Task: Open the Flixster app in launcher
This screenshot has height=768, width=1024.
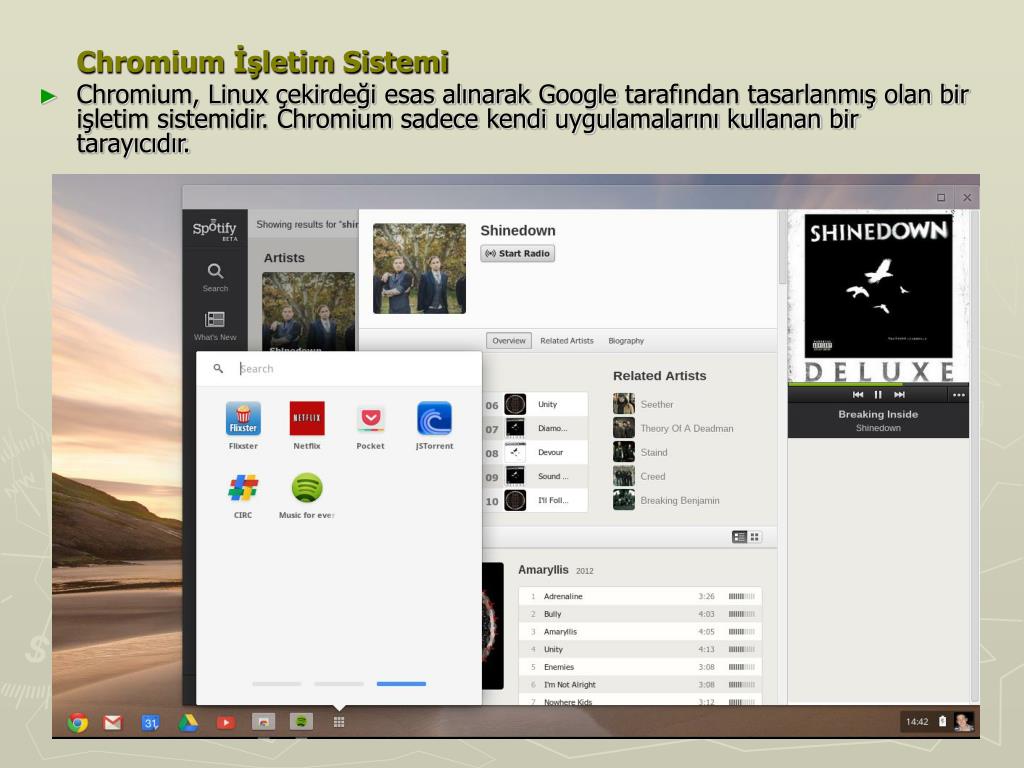Action: 243,419
